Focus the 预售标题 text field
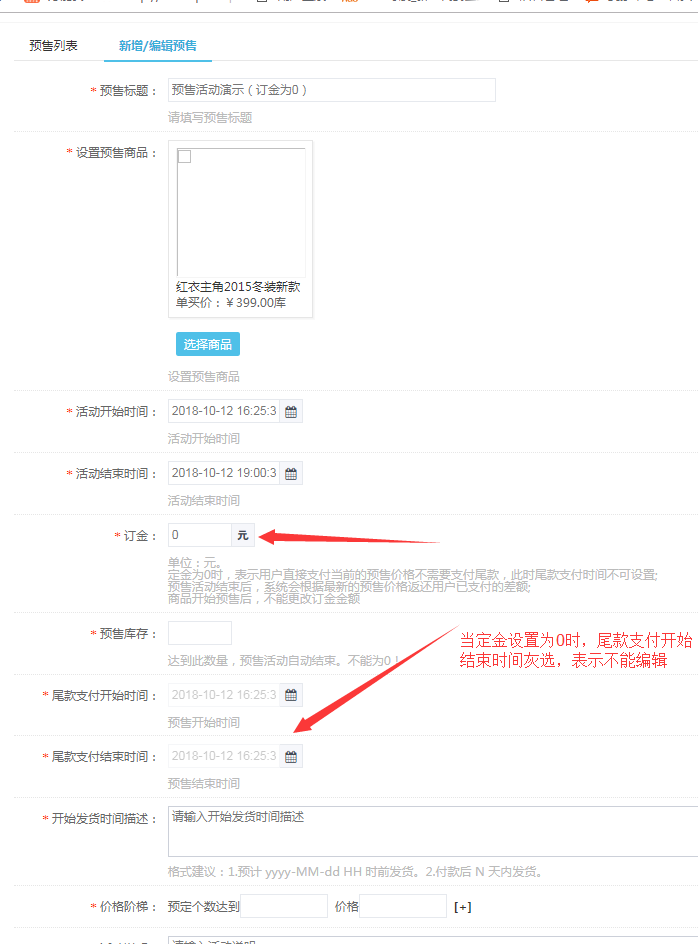This screenshot has height=944, width=698. click(x=332, y=90)
